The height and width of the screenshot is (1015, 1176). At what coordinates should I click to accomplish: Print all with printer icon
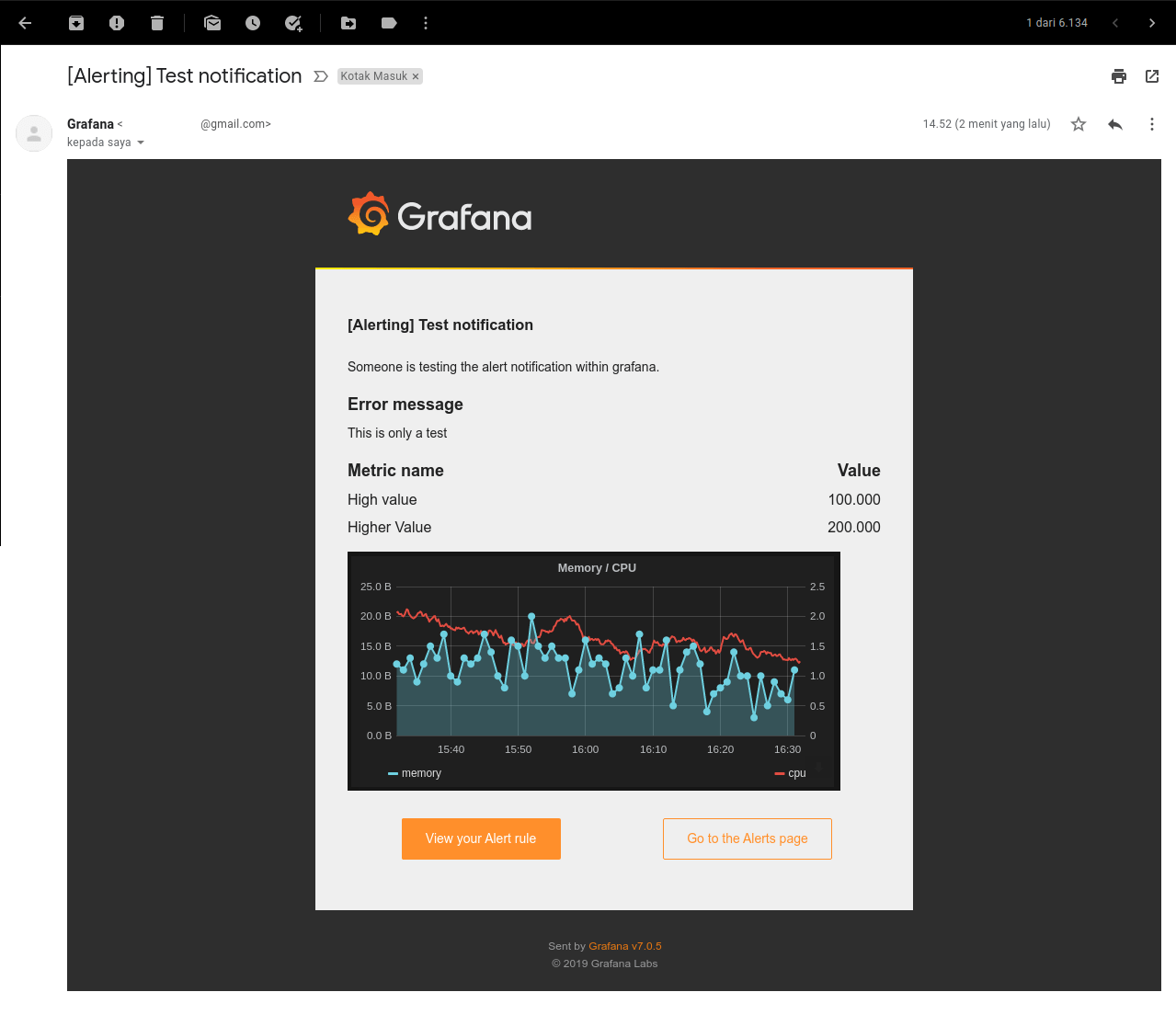tap(1119, 76)
